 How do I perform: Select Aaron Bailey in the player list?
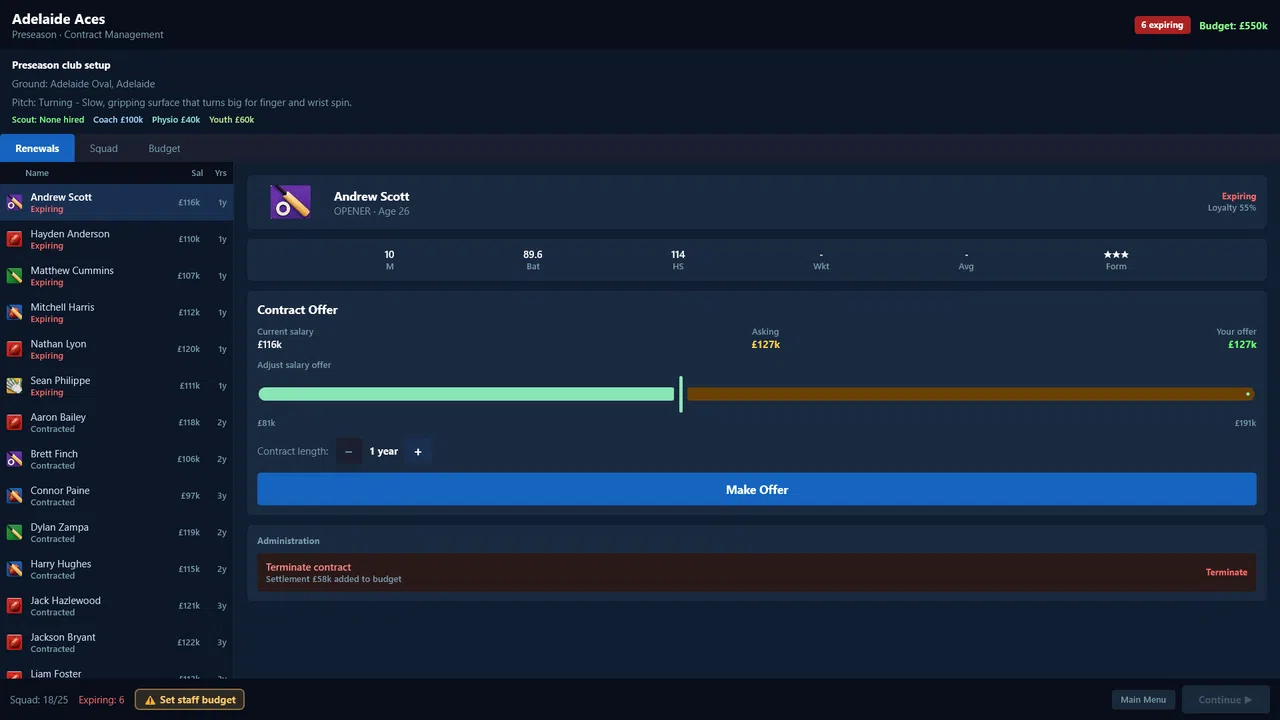pos(116,422)
